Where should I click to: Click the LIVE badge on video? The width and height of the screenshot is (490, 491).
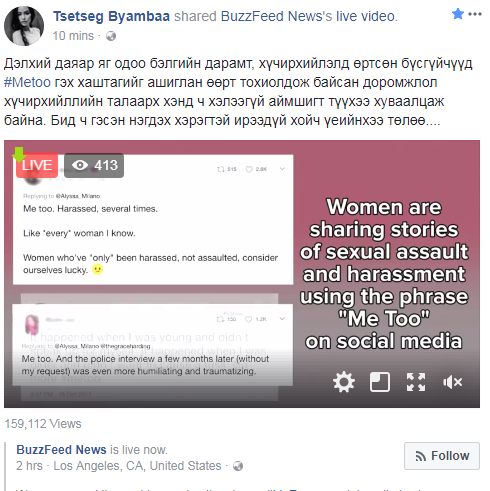[x=37, y=165]
